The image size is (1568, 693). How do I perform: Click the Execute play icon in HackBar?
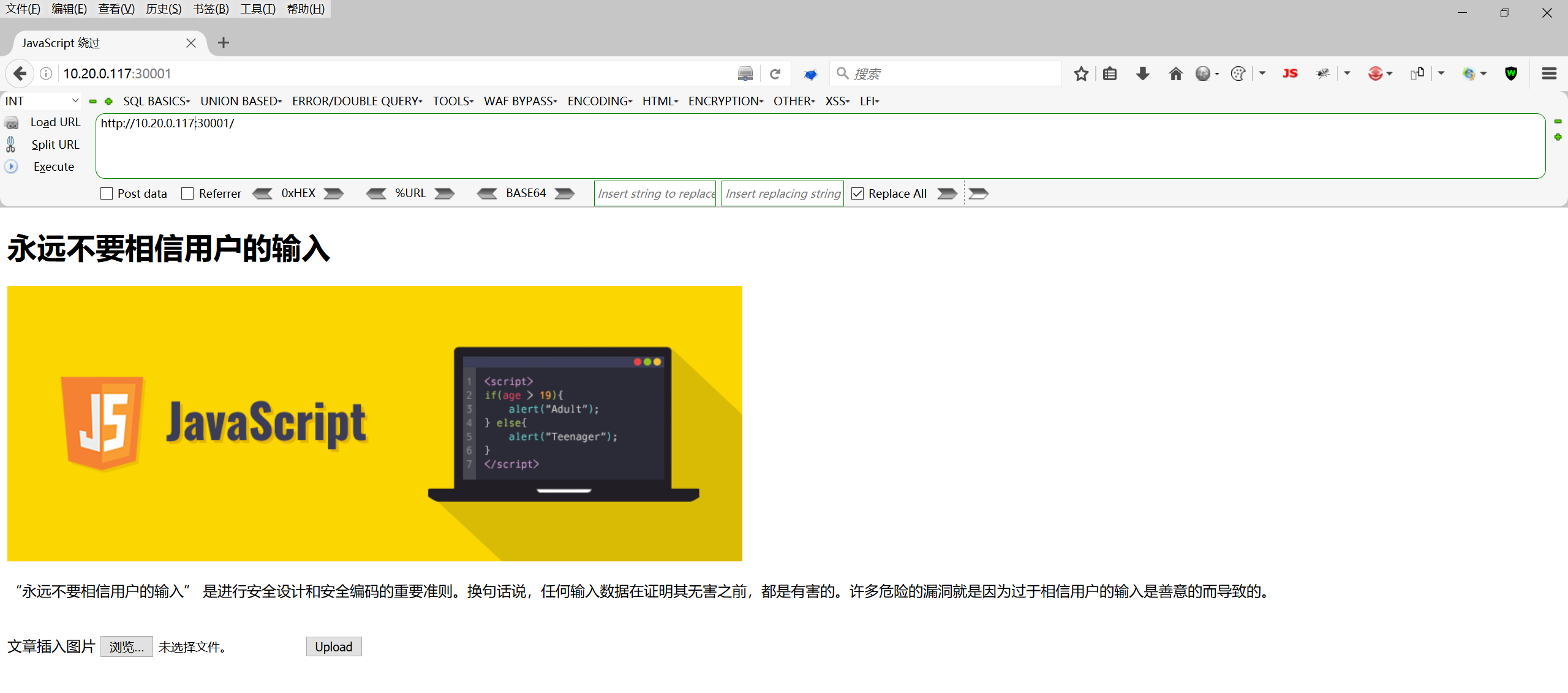point(11,167)
